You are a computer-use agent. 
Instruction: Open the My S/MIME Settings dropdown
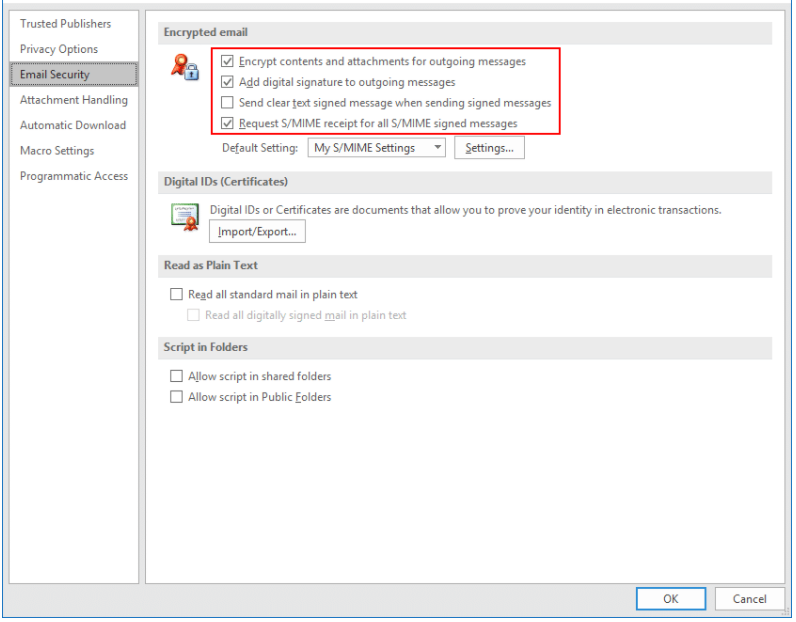click(376, 148)
